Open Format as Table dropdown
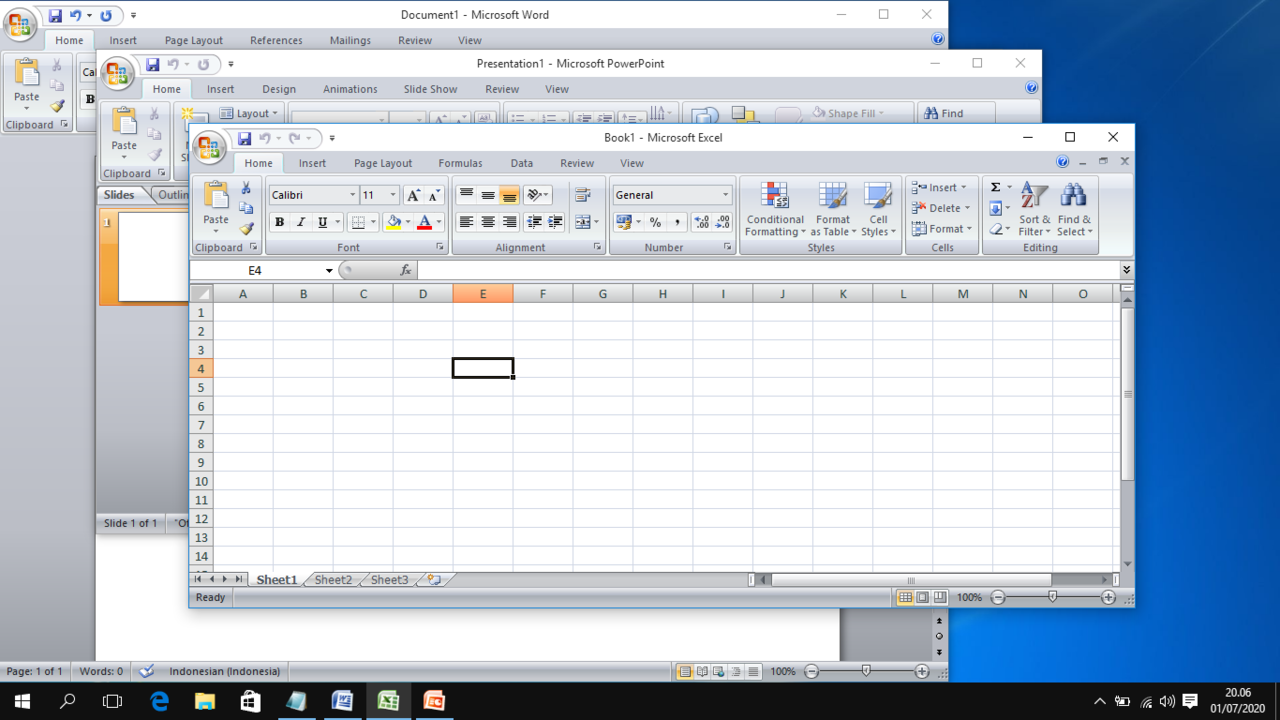 point(833,210)
